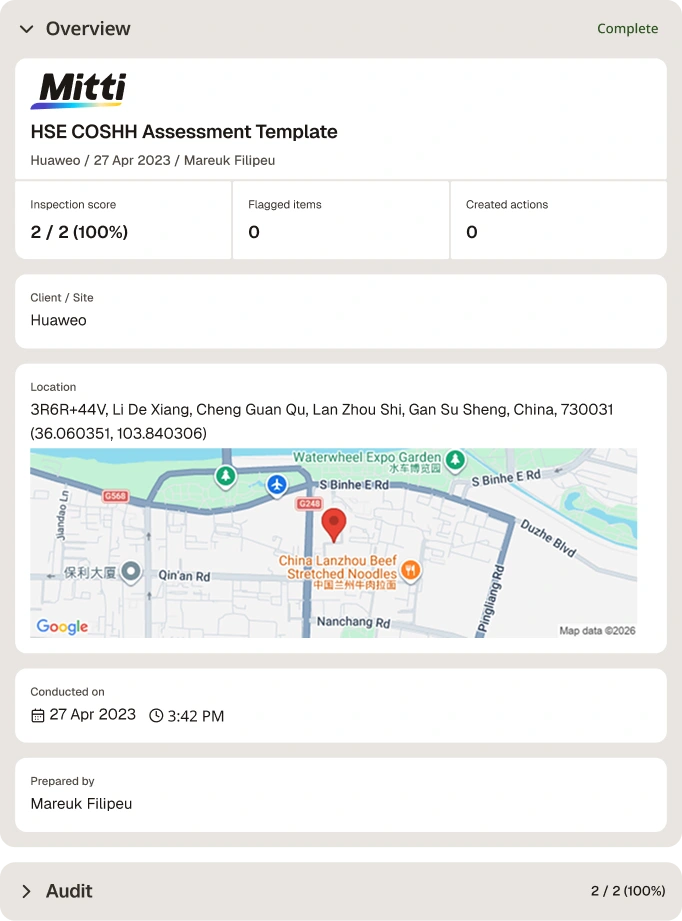
Task: Click the red location pin on map
Action: (x=334, y=525)
